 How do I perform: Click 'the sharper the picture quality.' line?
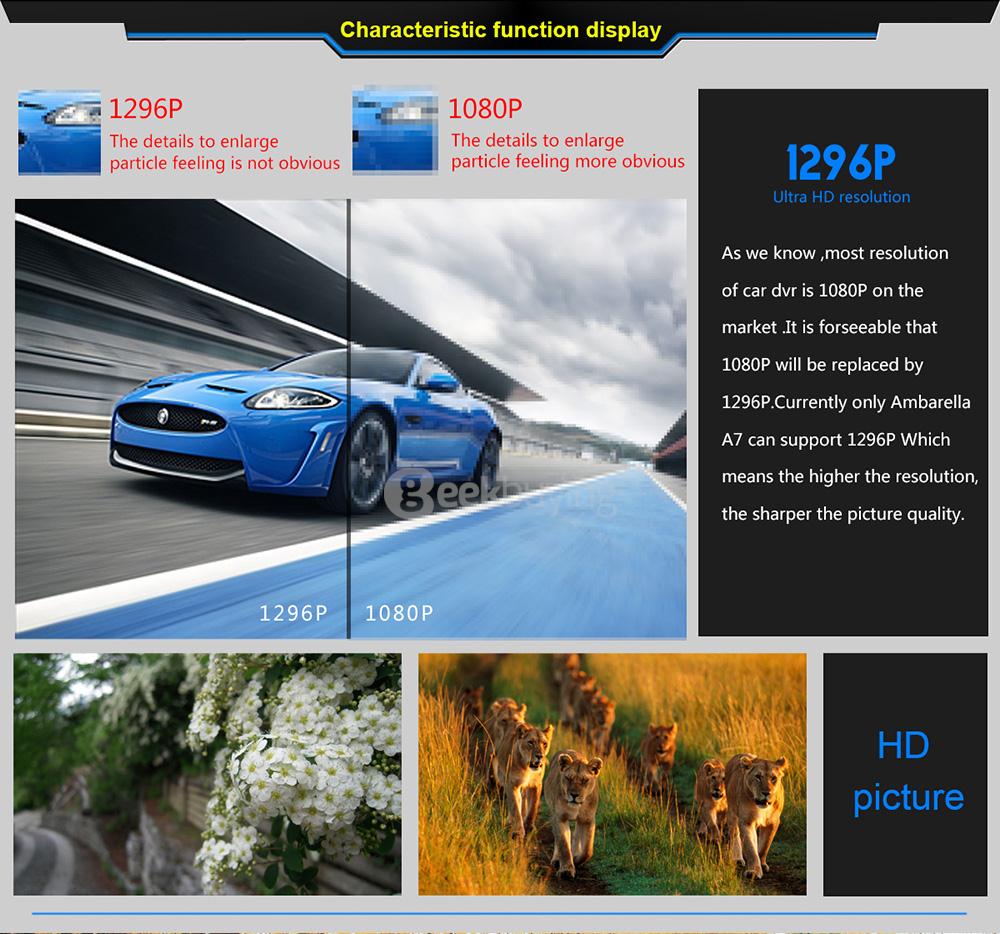point(842,514)
